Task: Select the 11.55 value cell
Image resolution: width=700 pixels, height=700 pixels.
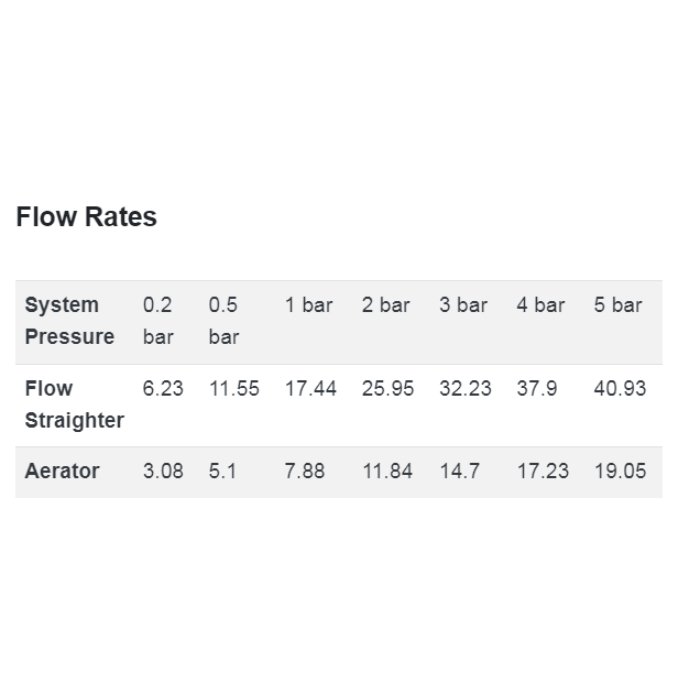Action: click(x=234, y=388)
